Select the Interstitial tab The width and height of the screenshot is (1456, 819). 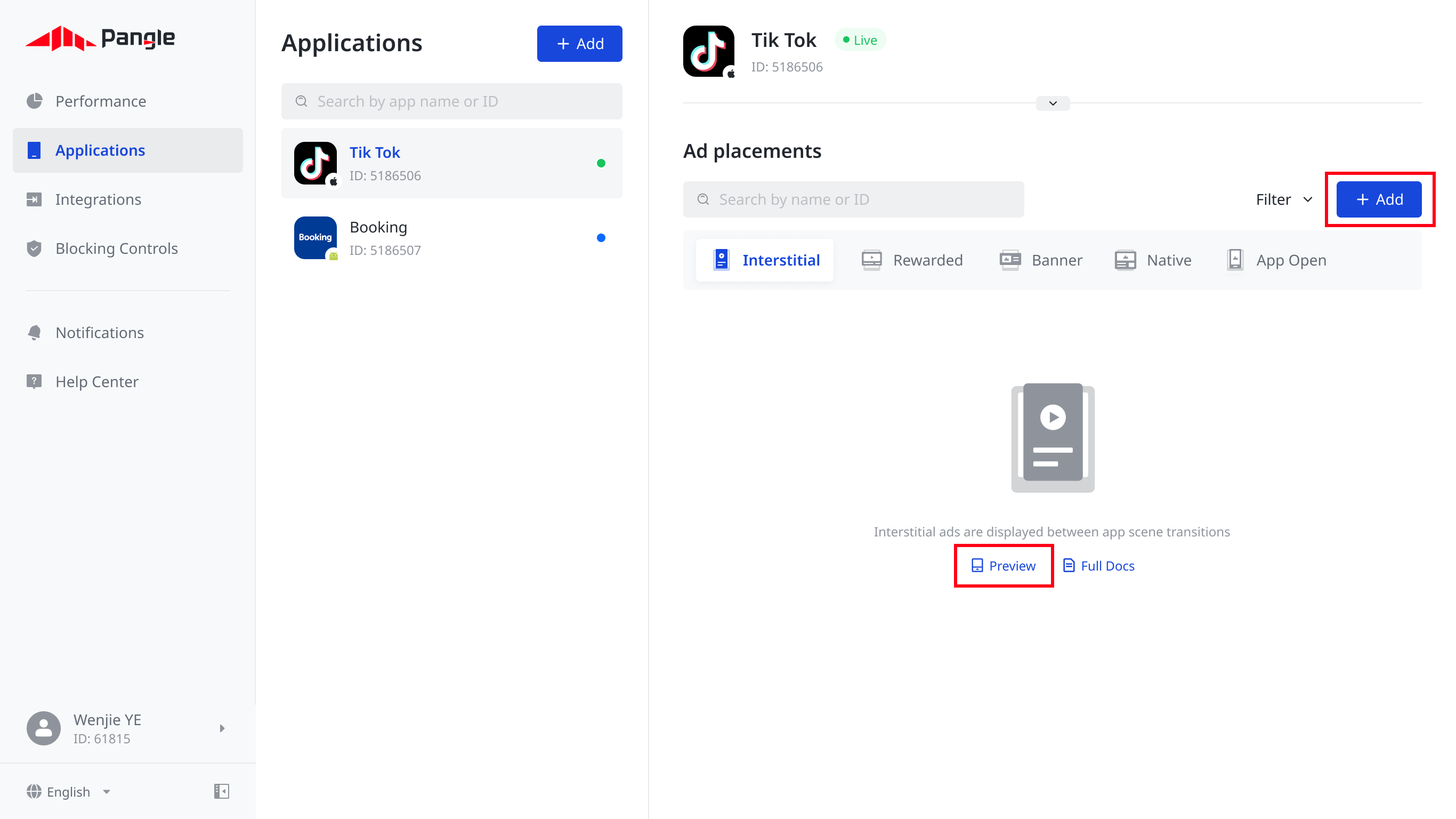pyautogui.click(x=764, y=260)
